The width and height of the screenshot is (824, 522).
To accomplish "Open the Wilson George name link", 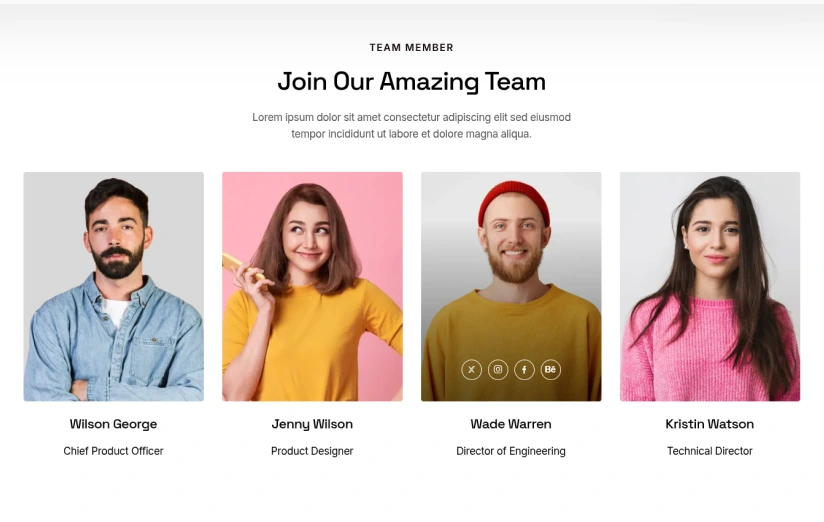I will (x=114, y=424).
